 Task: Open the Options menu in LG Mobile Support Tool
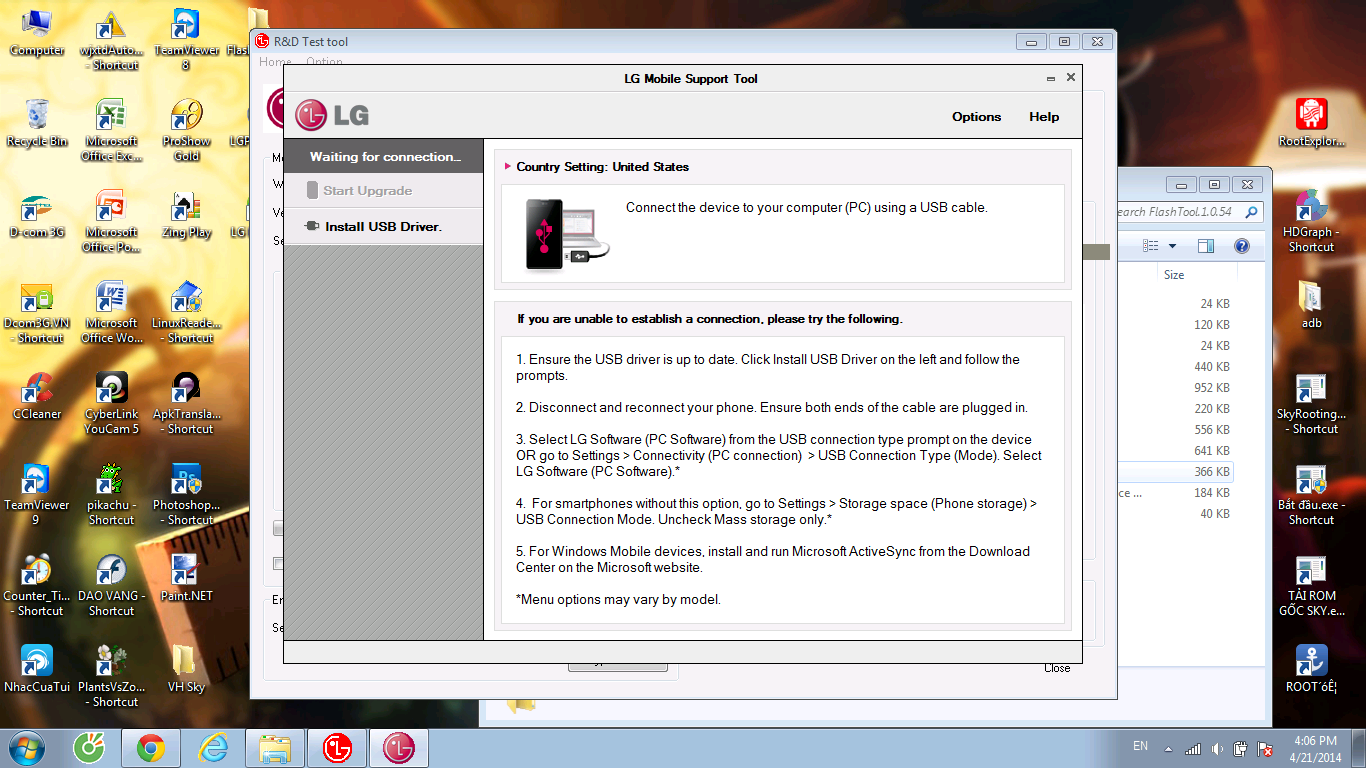click(976, 117)
